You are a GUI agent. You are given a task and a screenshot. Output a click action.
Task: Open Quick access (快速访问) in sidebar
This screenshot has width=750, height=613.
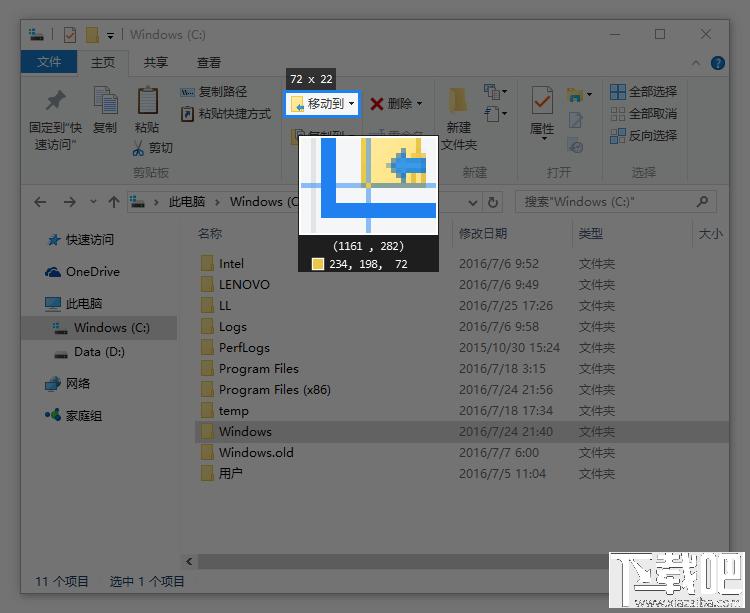[x=81, y=240]
